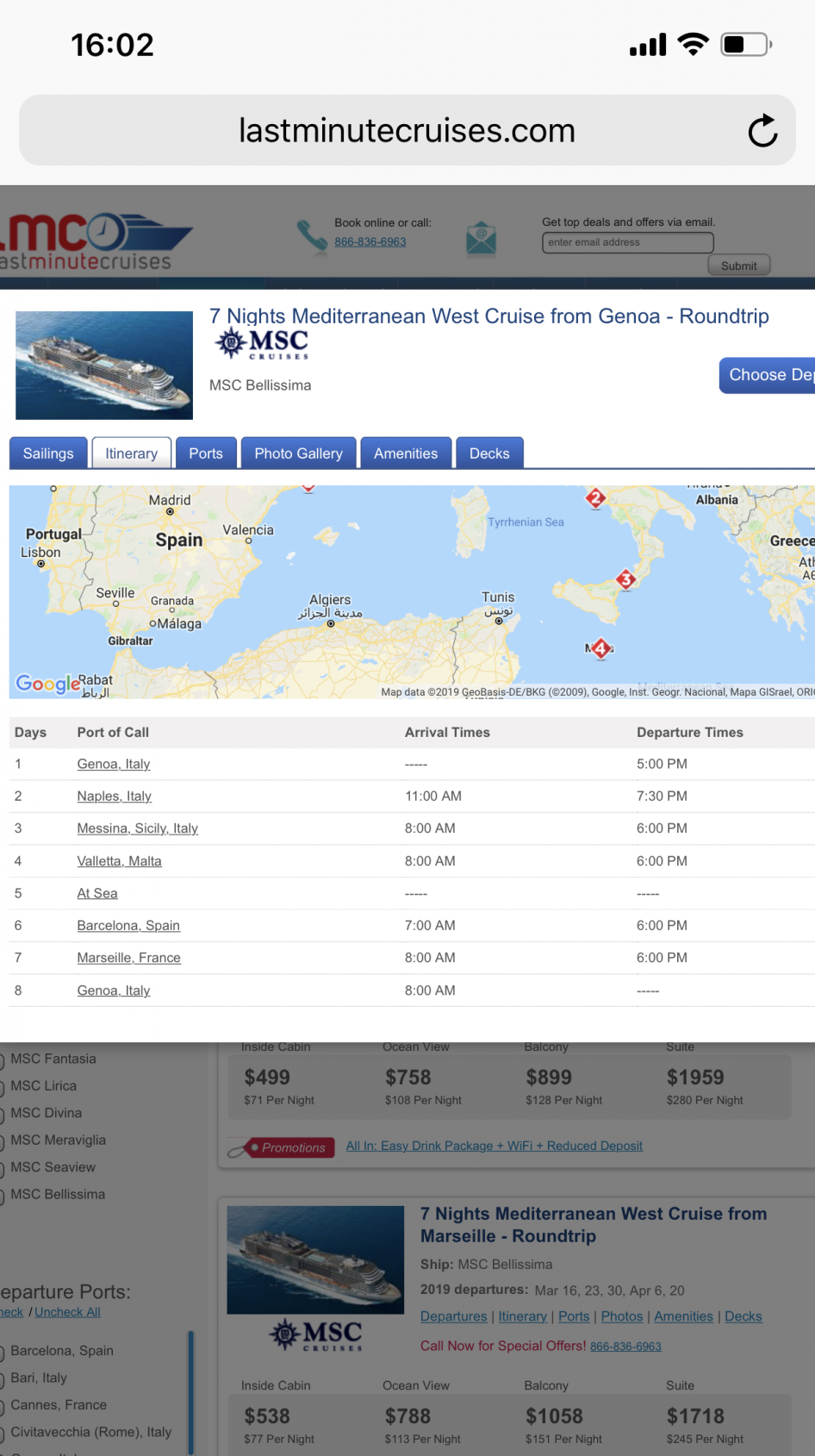Click the email envelope icon
Viewport: 815px width, 1456px height.
pos(481,238)
